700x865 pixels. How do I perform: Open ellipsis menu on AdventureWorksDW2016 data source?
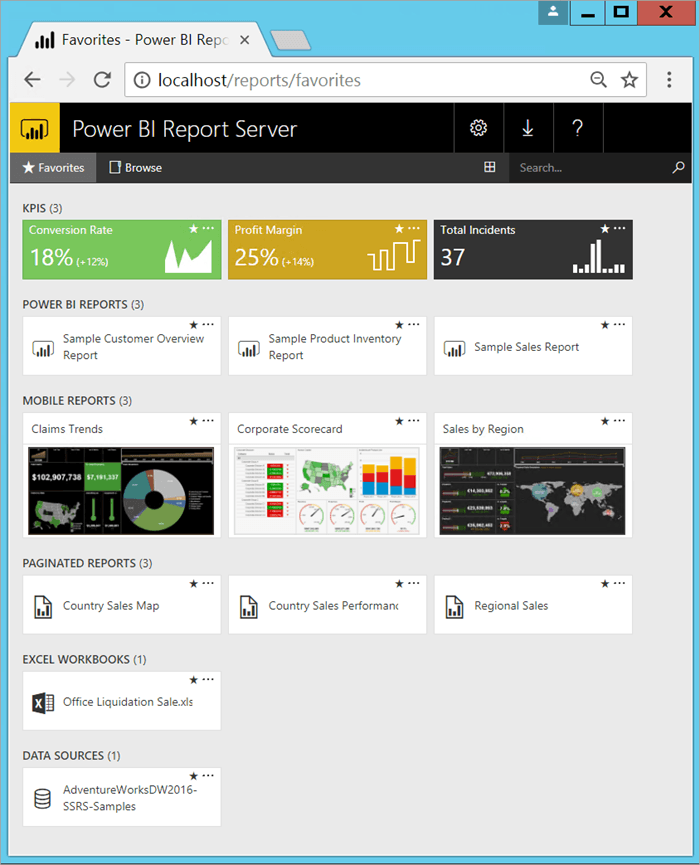(208, 775)
